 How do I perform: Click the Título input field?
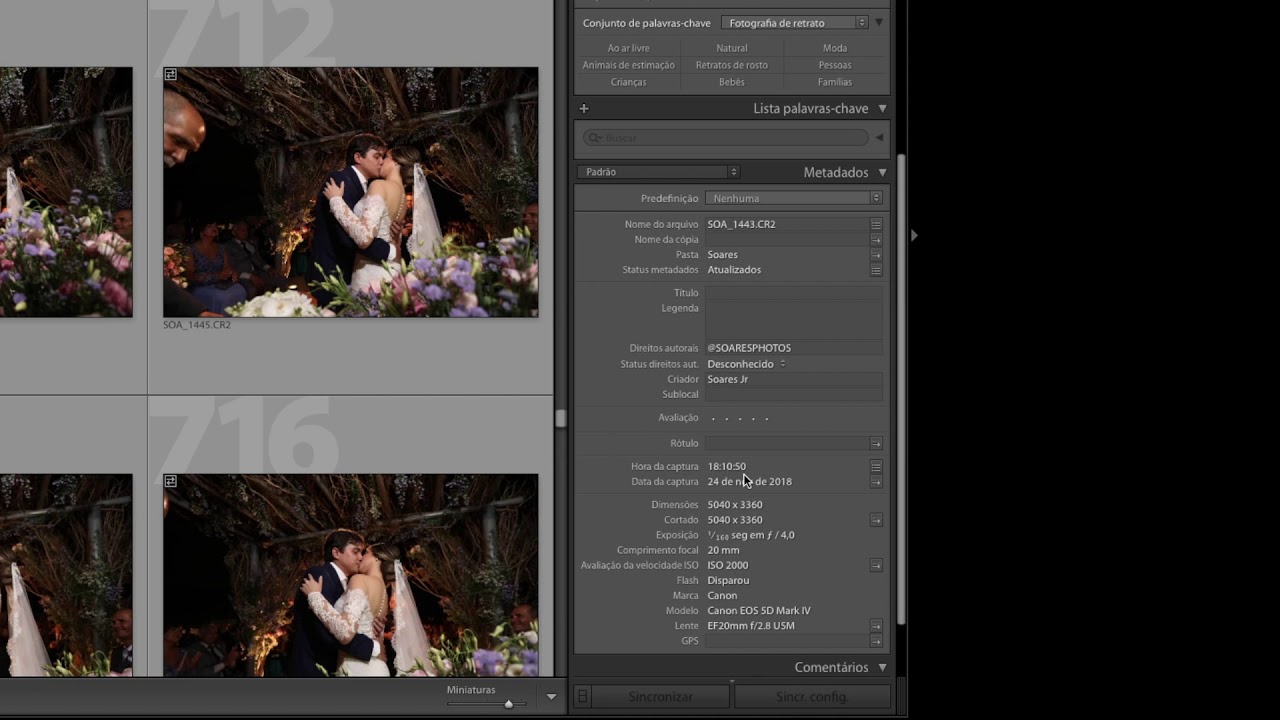pyautogui.click(x=794, y=293)
